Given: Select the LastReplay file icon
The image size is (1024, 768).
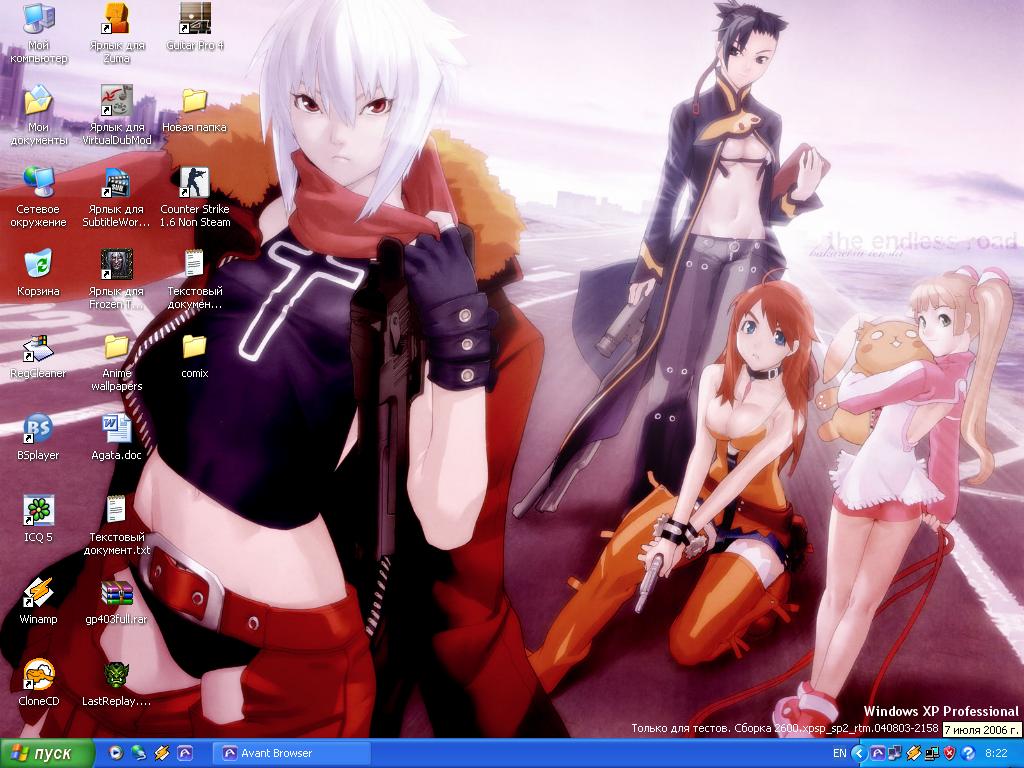Looking at the screenshot, I should [116, 675].
